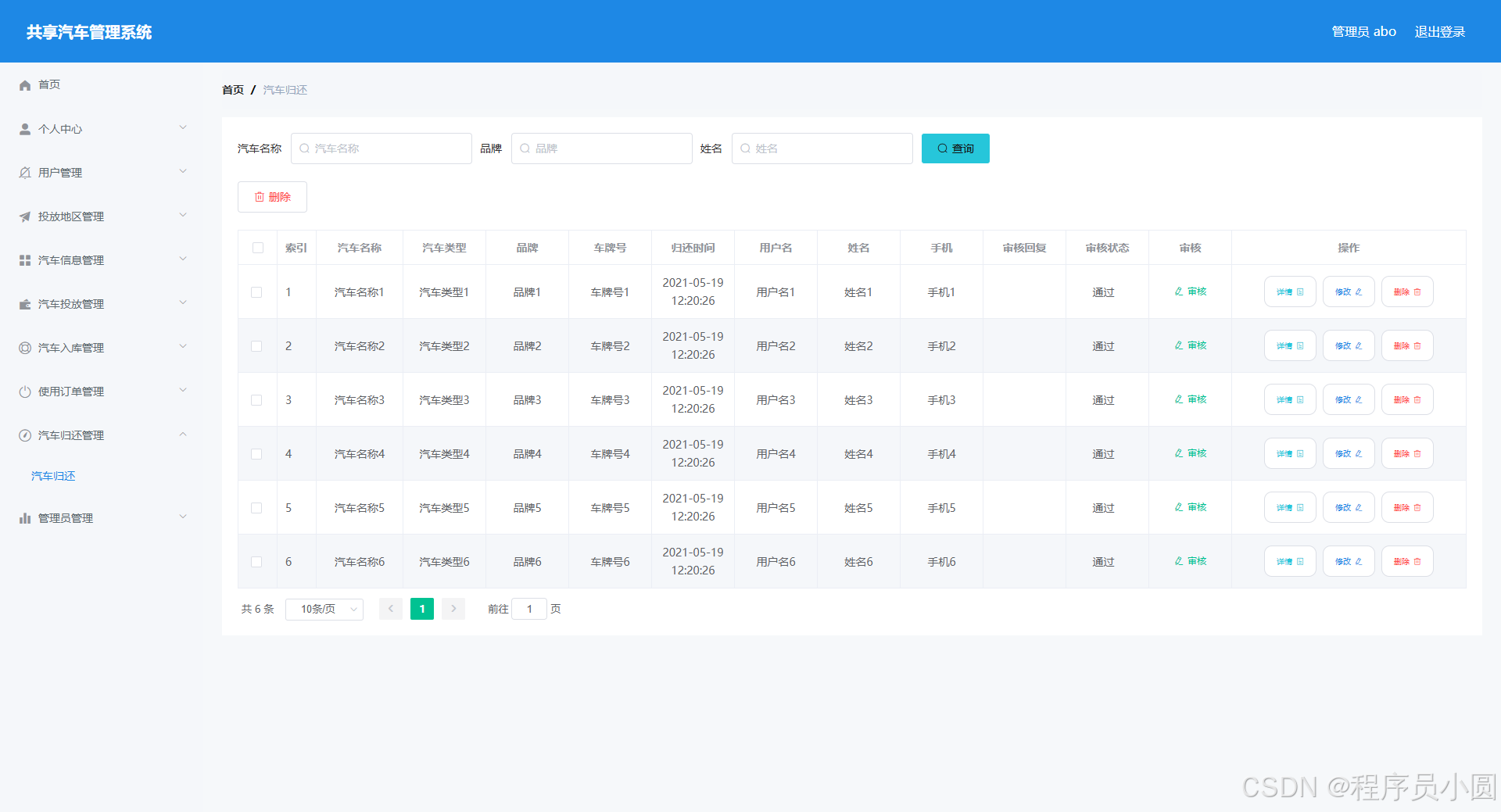Select the 个人中心 person icon in sidebar

coord(24,128)
